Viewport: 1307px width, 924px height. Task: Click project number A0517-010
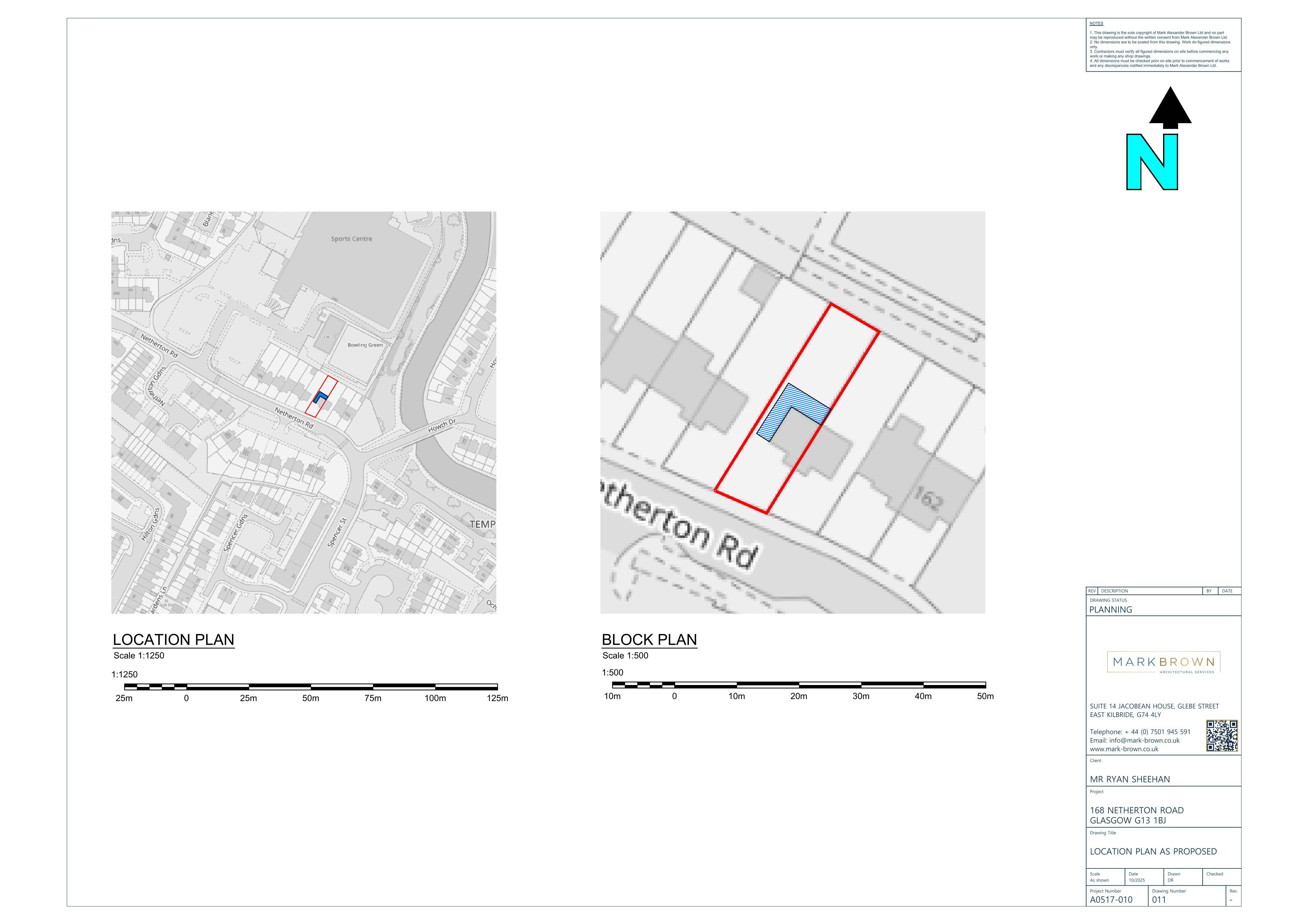click(x=1111, y=900)
